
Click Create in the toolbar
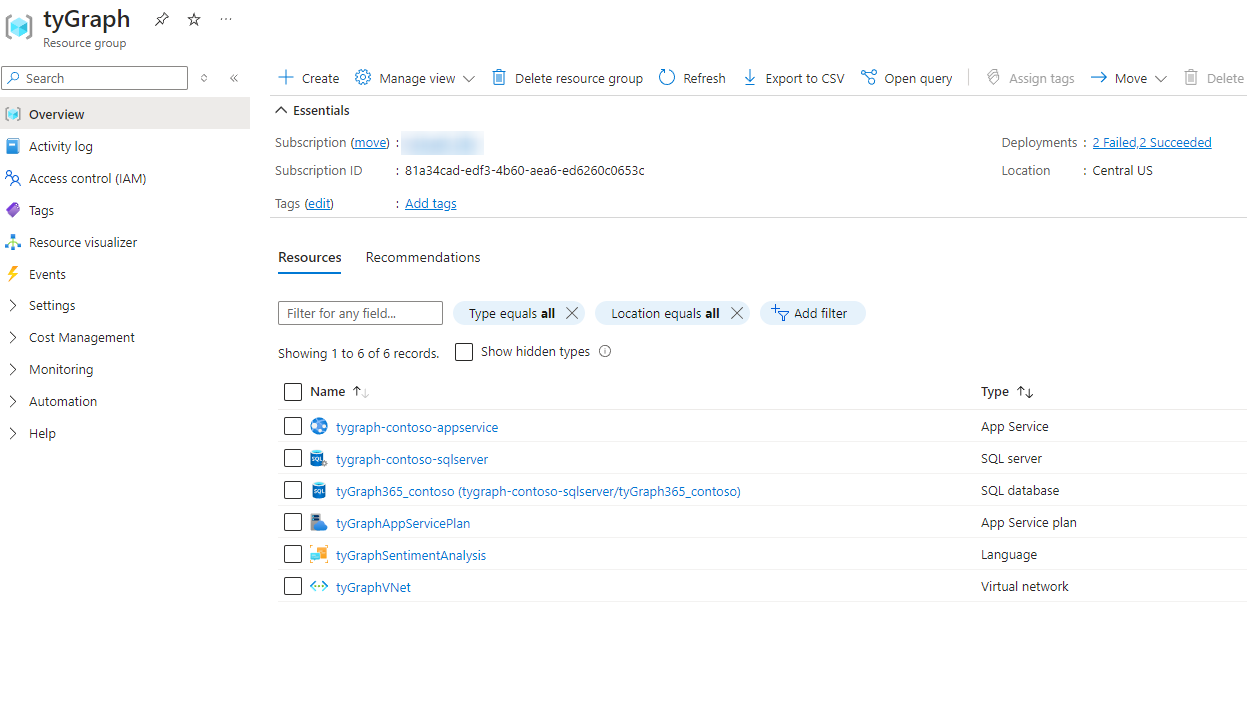(308, 78)
